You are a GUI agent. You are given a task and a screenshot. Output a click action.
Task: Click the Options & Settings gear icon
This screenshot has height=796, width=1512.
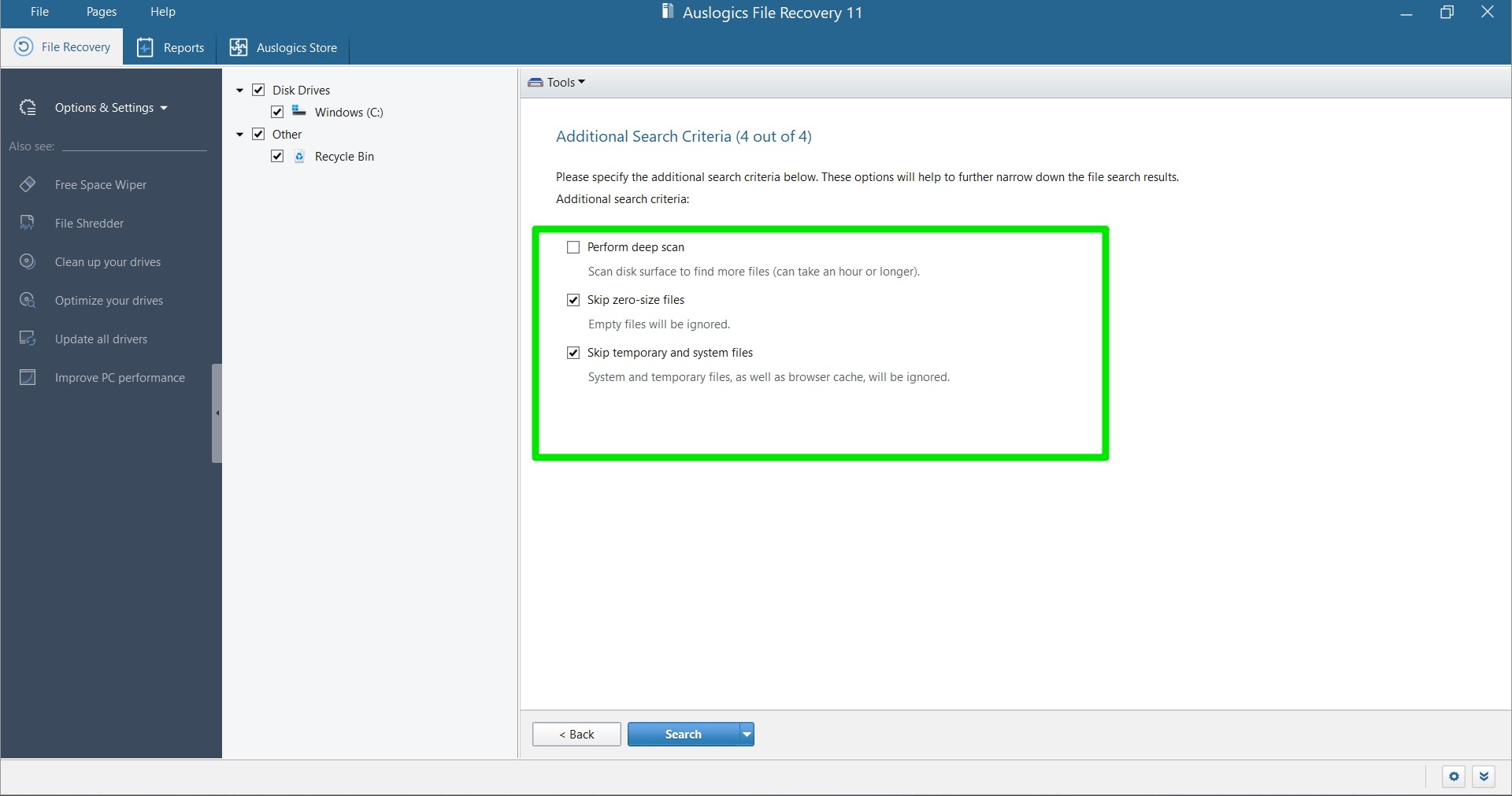[x=28, y=108]
